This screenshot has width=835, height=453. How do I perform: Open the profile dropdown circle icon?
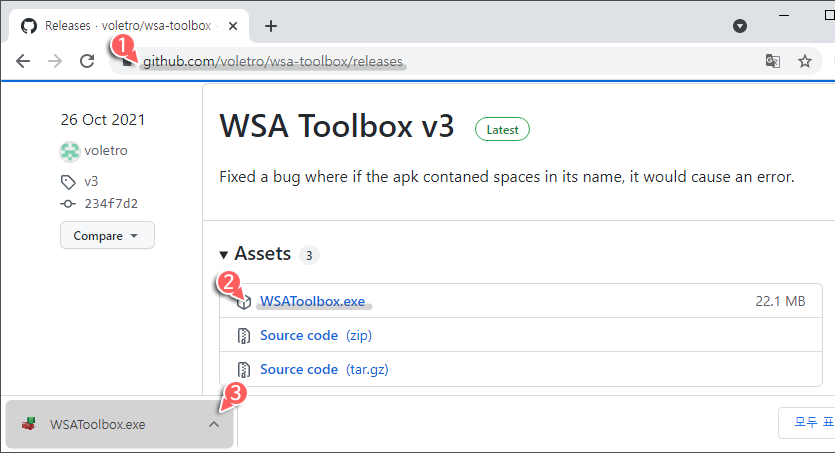click(x=740, y=26)
